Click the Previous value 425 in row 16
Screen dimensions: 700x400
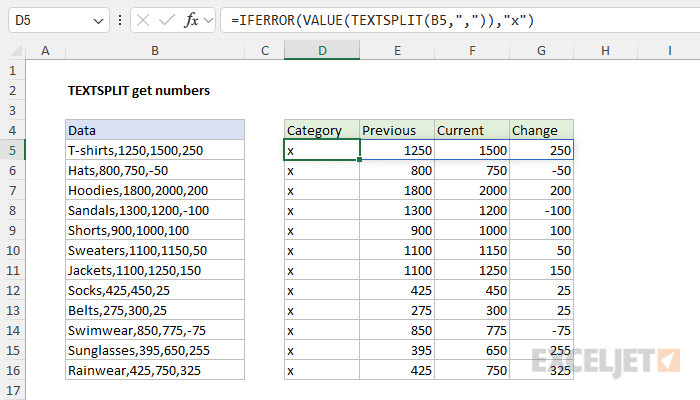point(397,371)
